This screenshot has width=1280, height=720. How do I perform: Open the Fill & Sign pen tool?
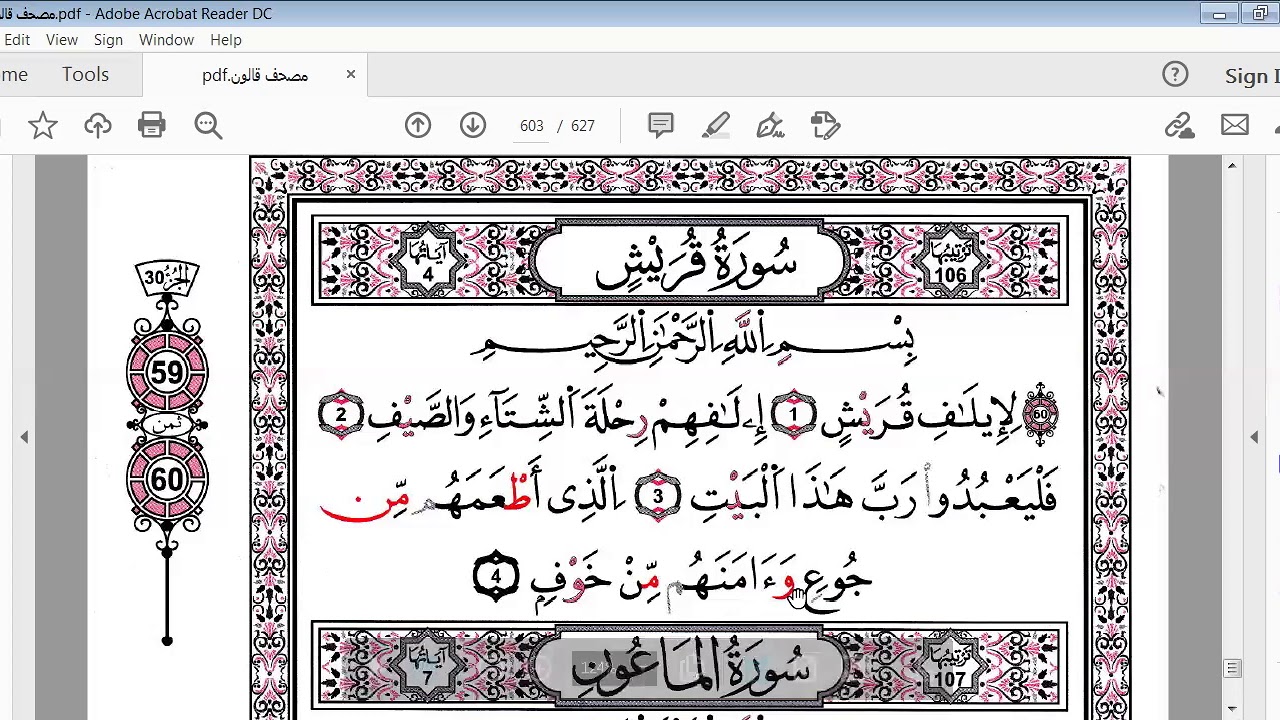pos(770,126)
